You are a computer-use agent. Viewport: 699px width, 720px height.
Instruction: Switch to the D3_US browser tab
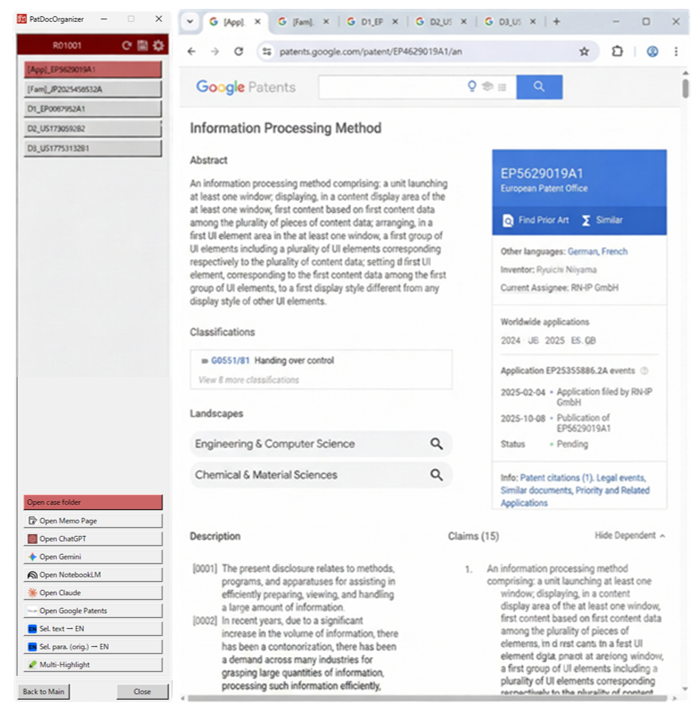click(x=509, y=22)
